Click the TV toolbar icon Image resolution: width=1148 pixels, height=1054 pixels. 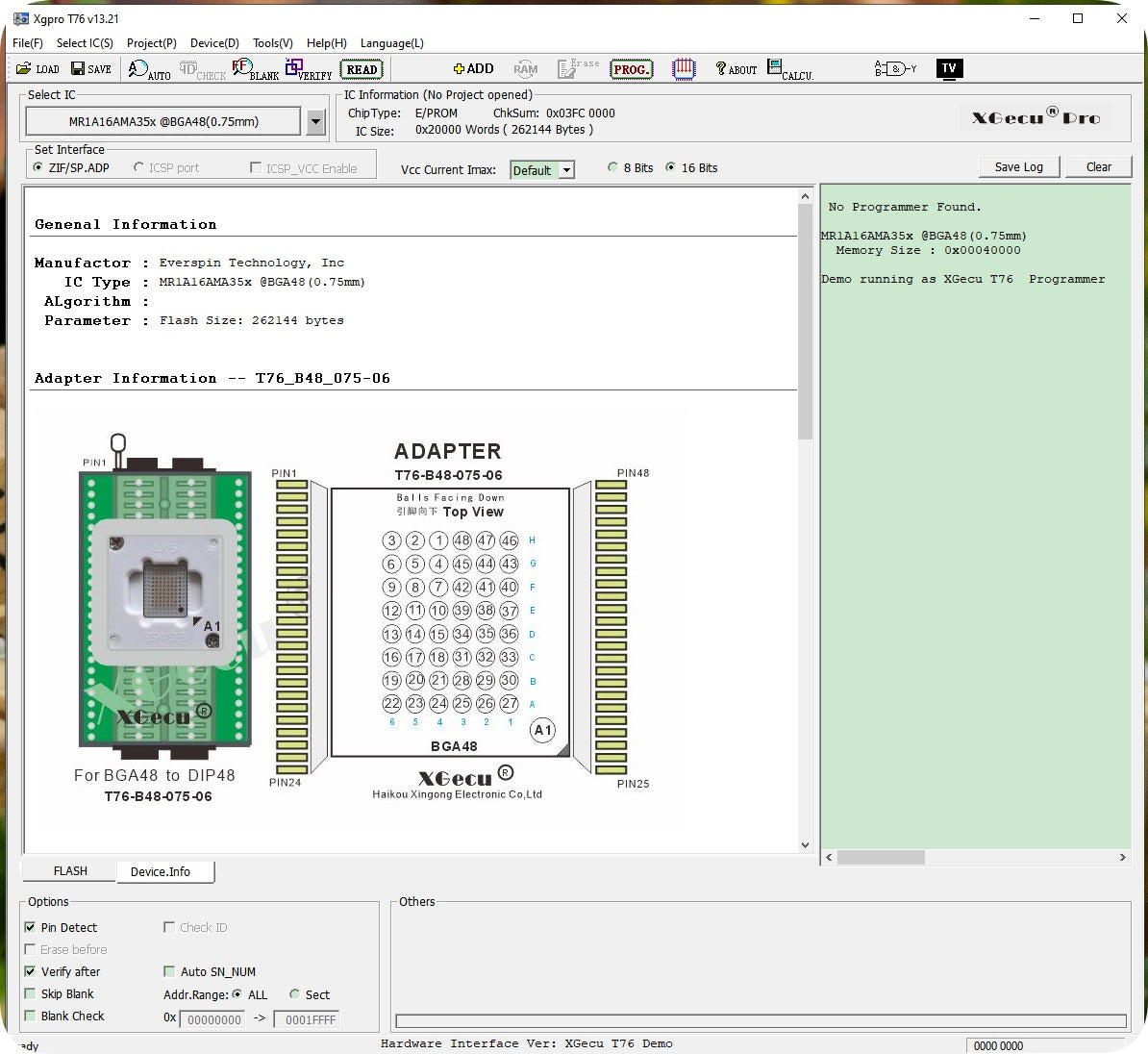(x=949, y=69)
